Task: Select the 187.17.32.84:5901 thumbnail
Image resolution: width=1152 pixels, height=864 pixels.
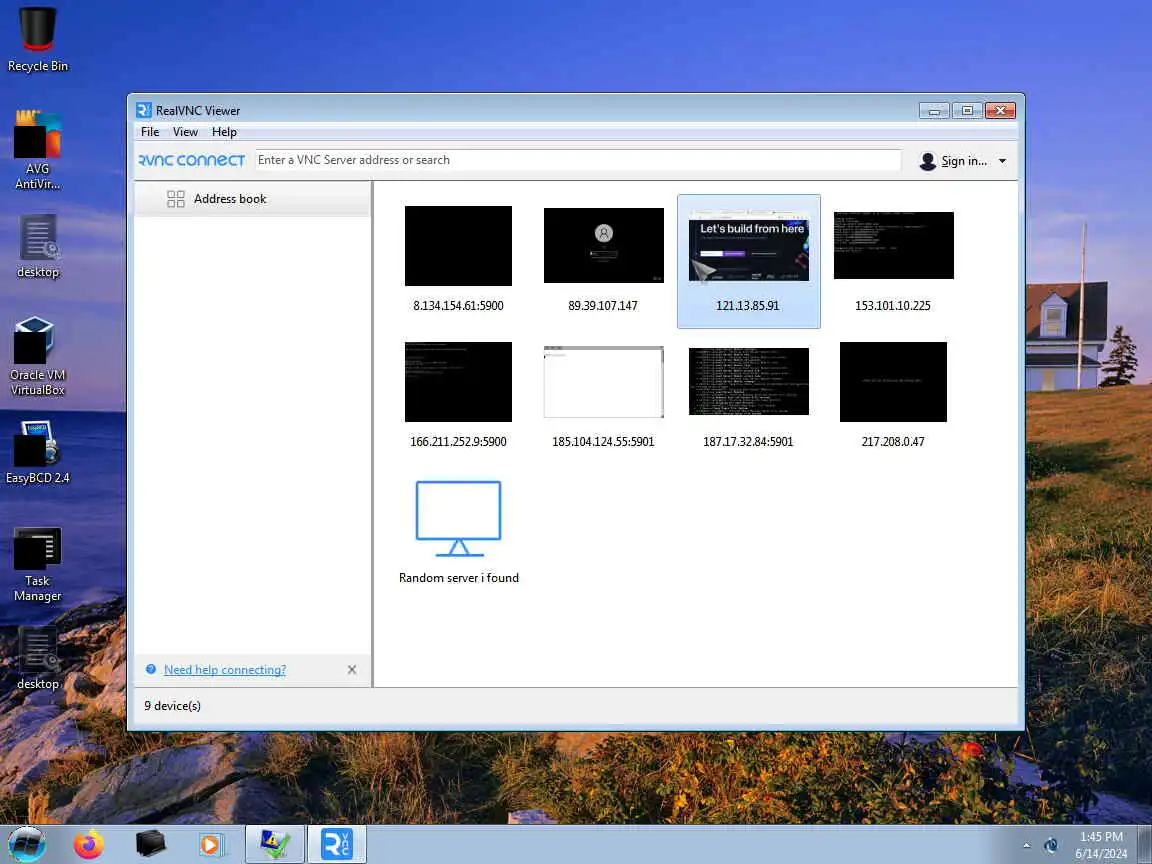Action: tap(749, 381)
